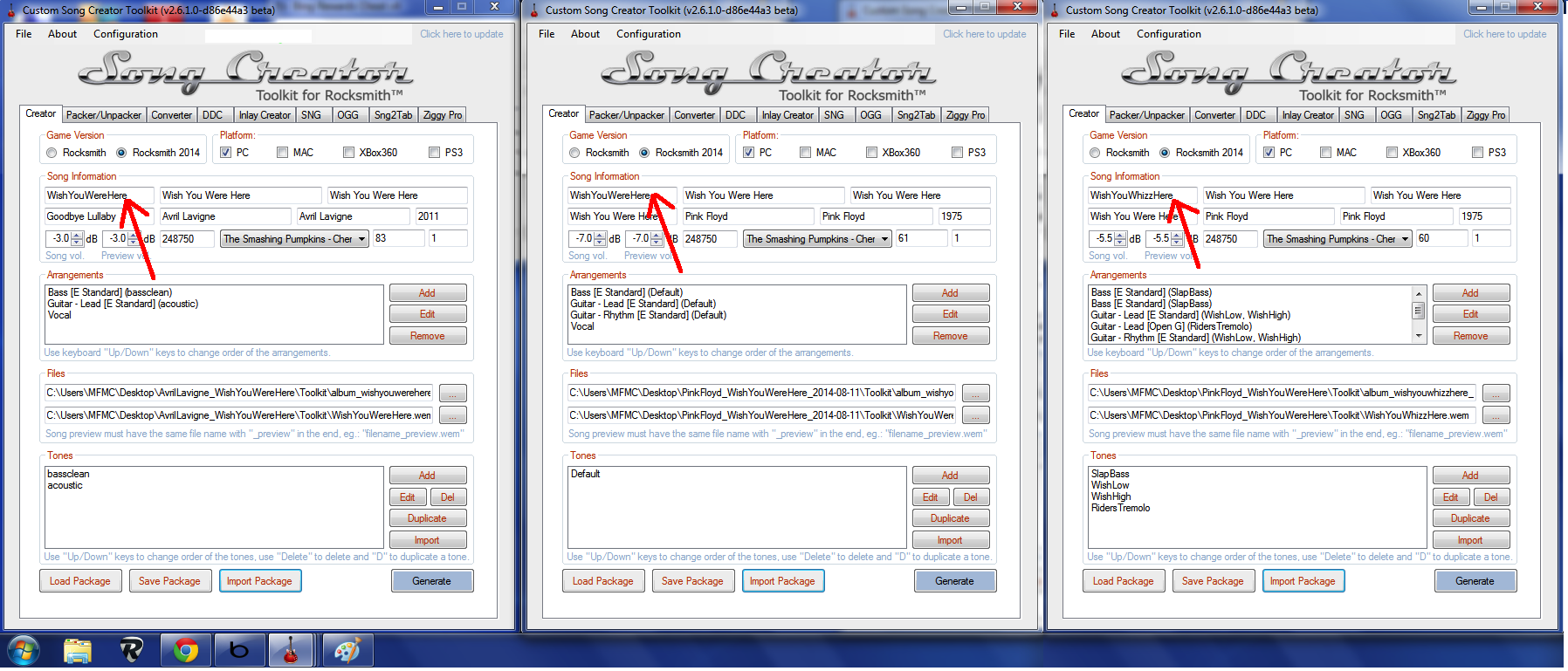Select the red guitar Toolkit taskbar icon
The height and width of the screenshot is (671, 1568).
click(x=292, y=651)
